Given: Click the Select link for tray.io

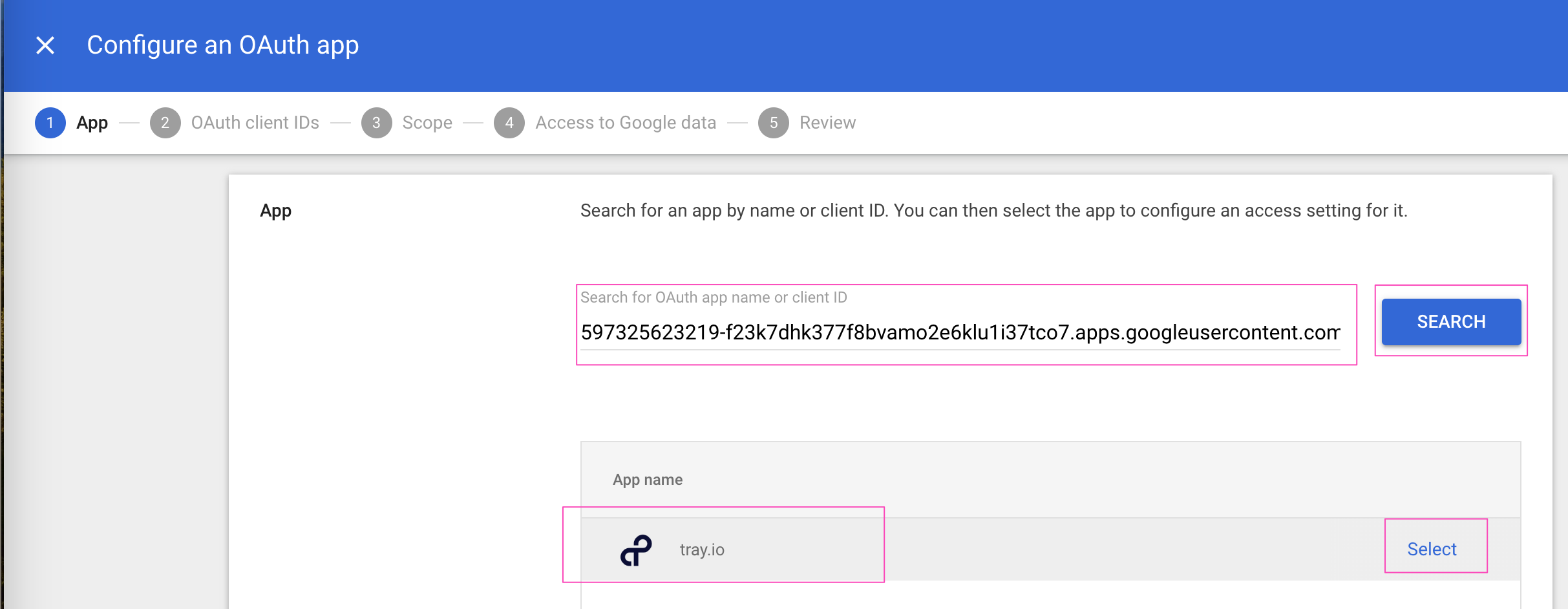Looking at the screenshot, I should tap(1432, 550).
